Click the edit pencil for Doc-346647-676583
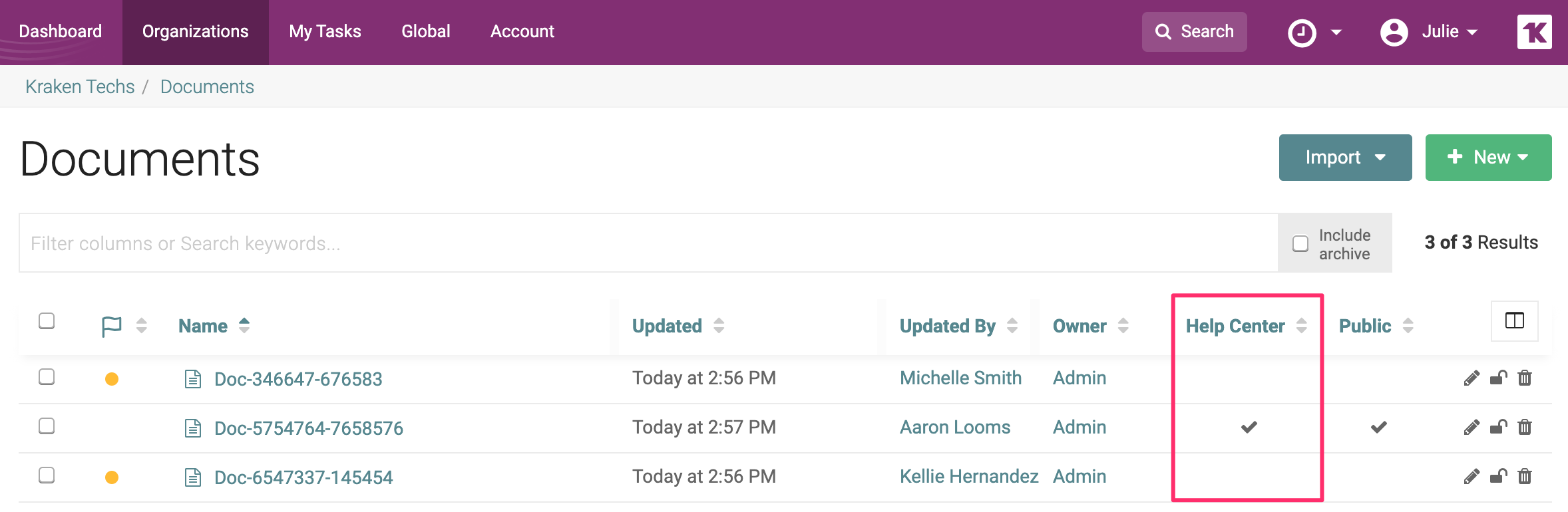 pos(1471,378)
